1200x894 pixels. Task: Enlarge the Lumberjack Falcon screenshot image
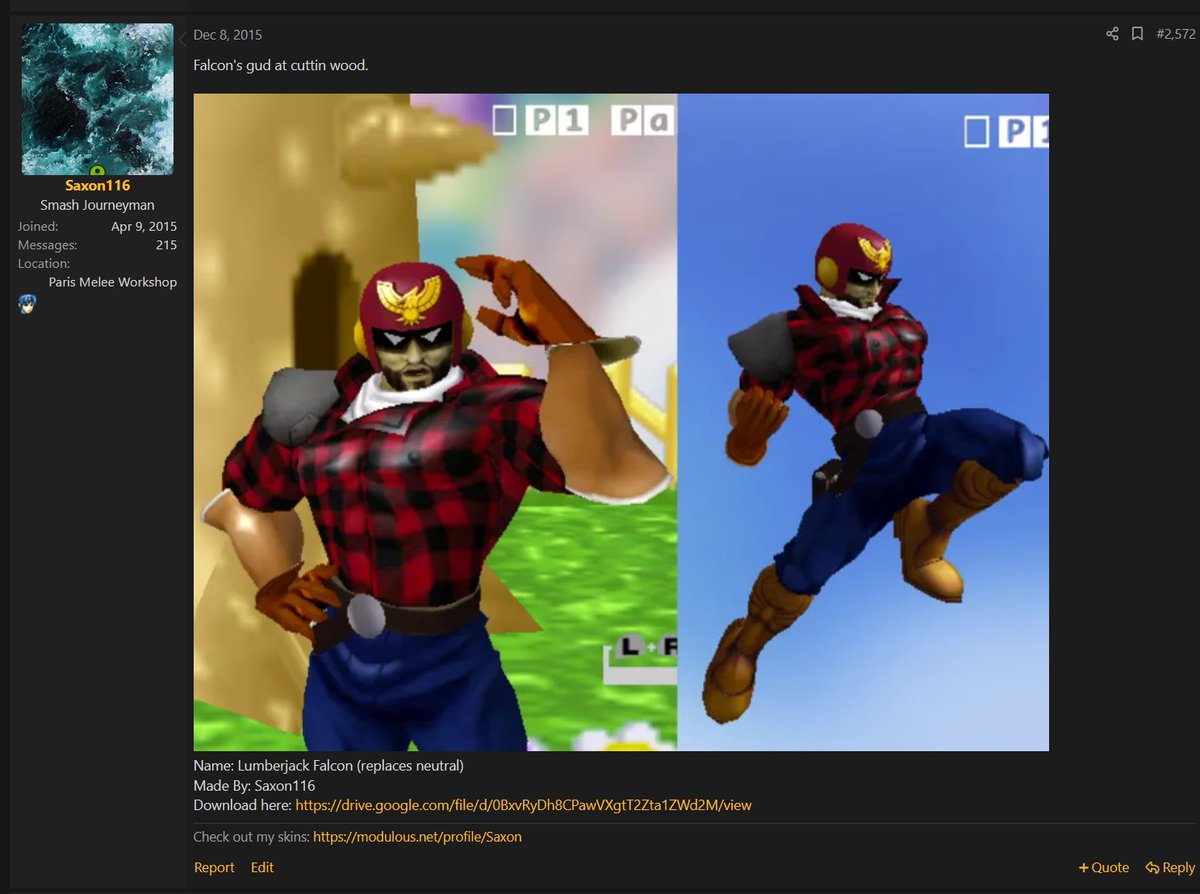point(621,422)
